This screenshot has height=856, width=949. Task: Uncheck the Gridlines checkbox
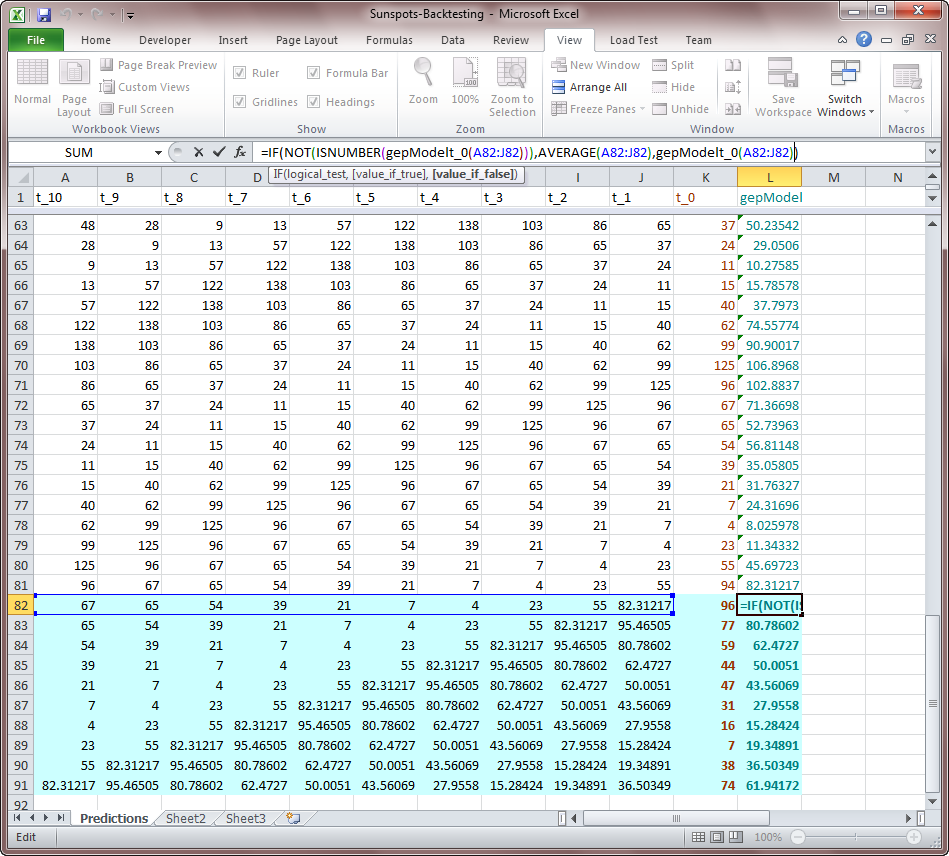tap(240, 102)
